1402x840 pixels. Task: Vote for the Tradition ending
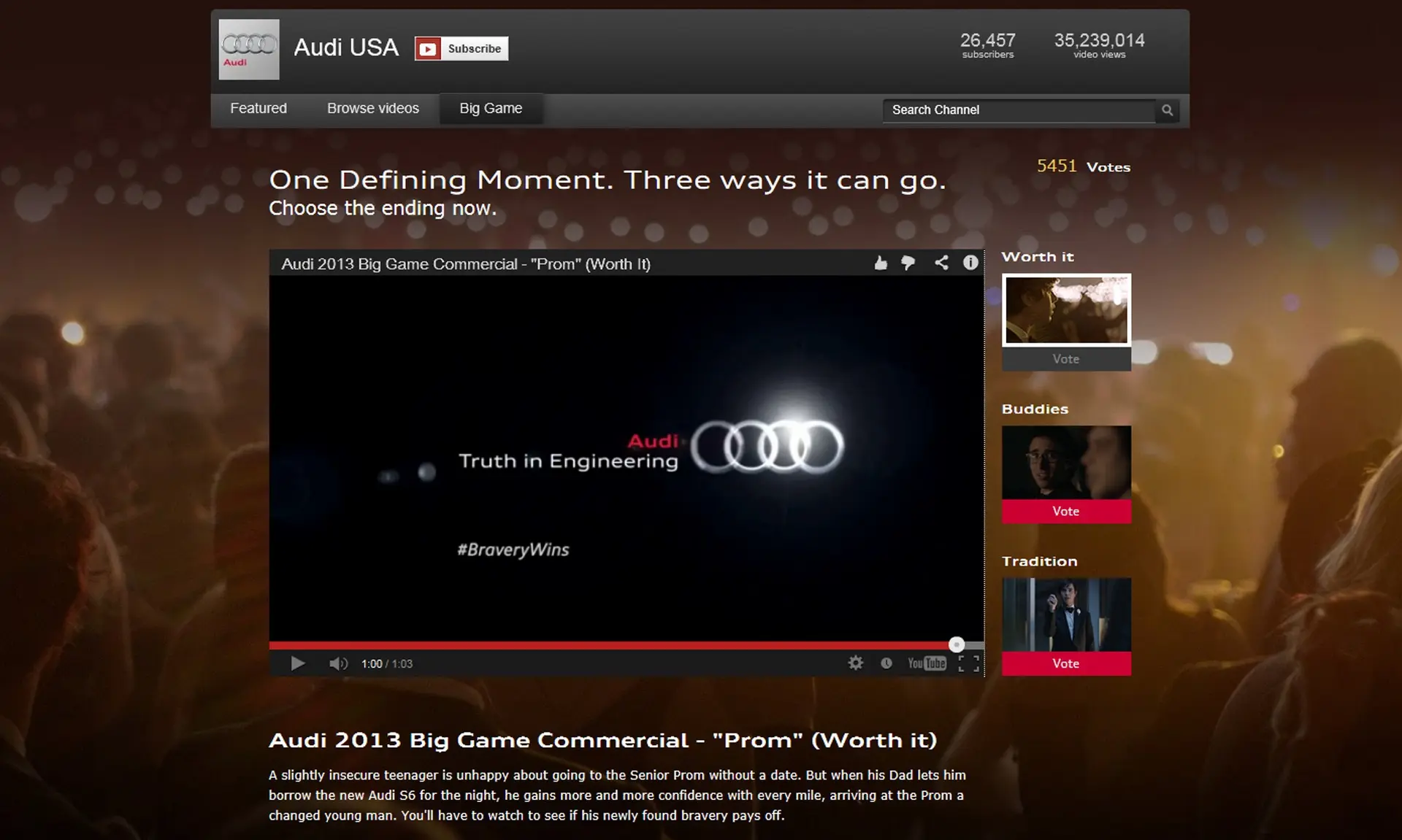pos(1066,663)
